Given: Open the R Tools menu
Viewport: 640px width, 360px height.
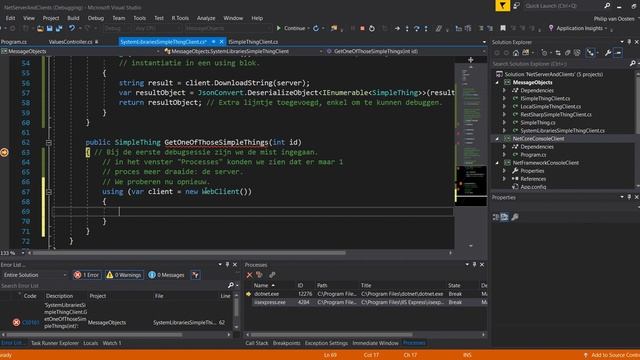Looking at the screenshot, I should coord(180,18).
